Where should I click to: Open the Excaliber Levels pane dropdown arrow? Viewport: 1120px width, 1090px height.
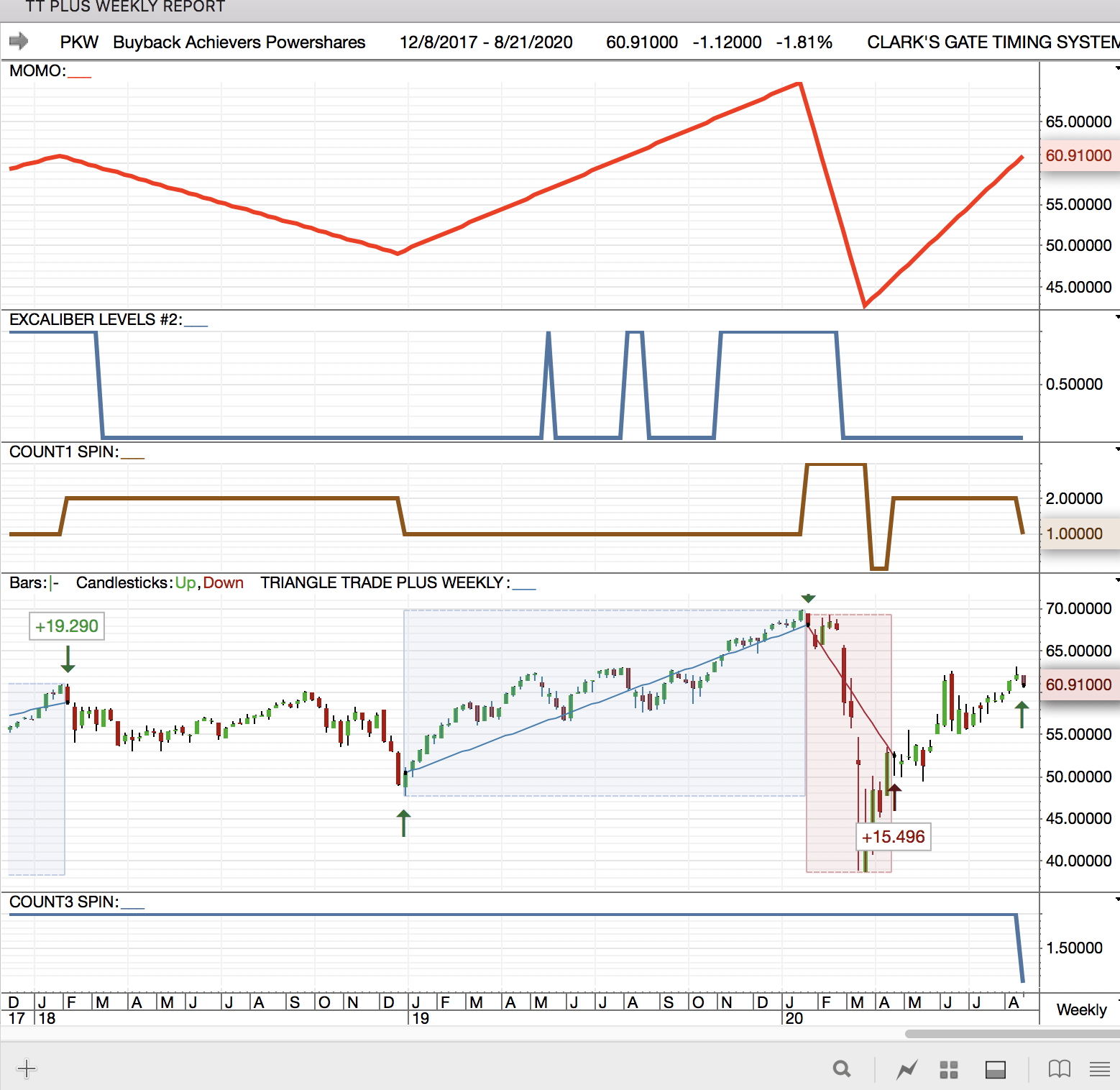pos(1116,317)
